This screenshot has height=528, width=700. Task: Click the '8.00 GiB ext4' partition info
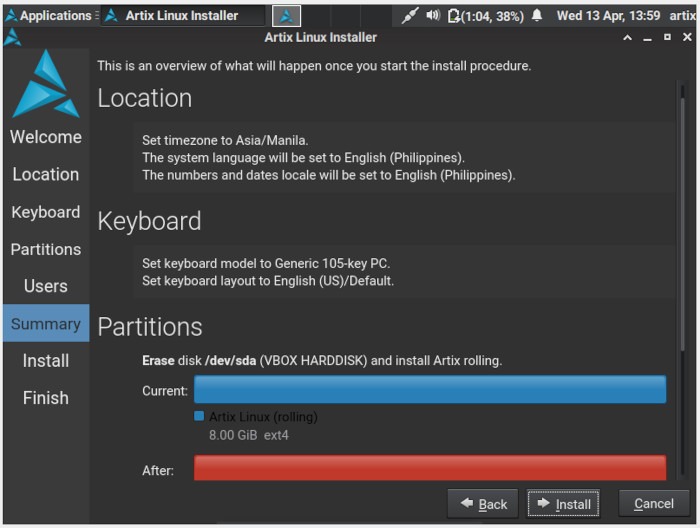(x=249, y=435)
